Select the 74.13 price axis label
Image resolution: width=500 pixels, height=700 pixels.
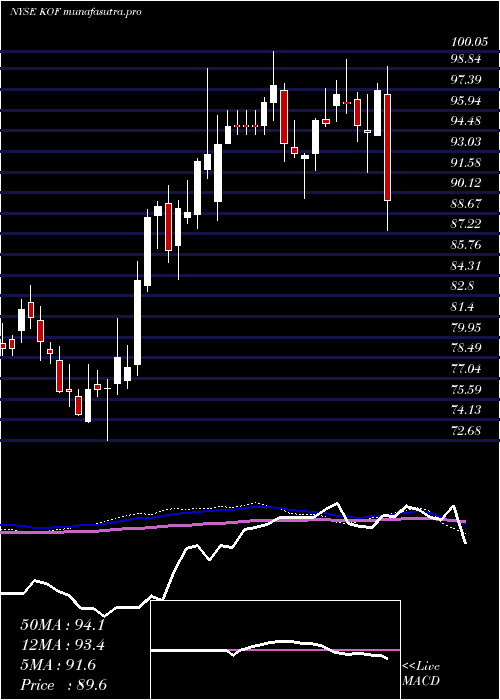(466, 410)
